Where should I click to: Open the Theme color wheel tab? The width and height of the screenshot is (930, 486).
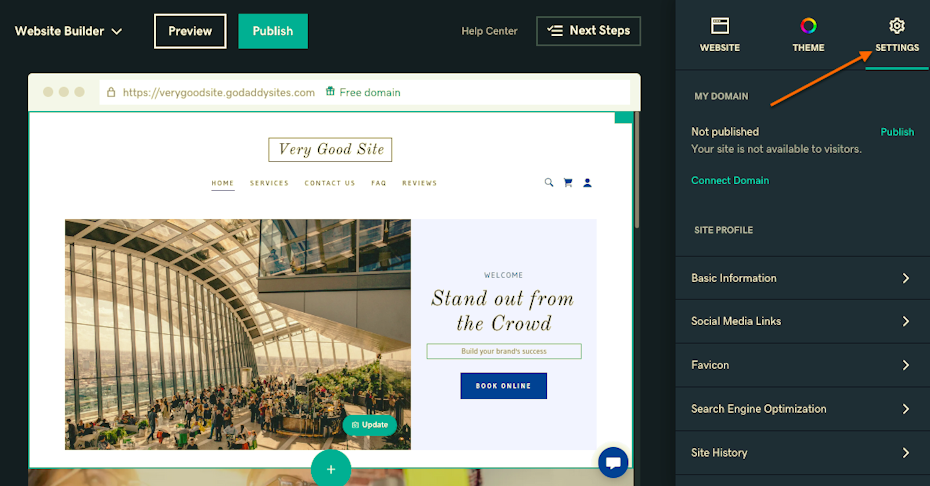pyautogui.click(x=808, y=34)
